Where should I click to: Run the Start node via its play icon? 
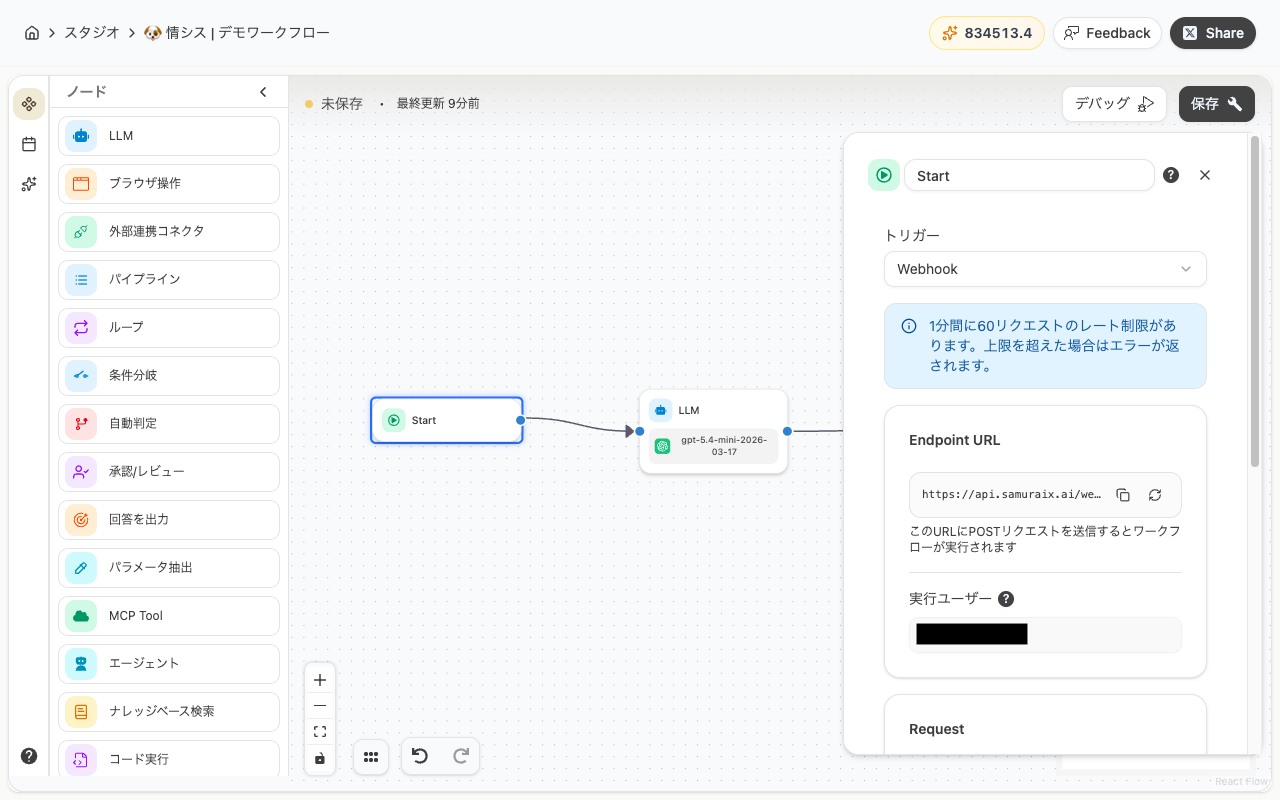(x=394, y=420)
